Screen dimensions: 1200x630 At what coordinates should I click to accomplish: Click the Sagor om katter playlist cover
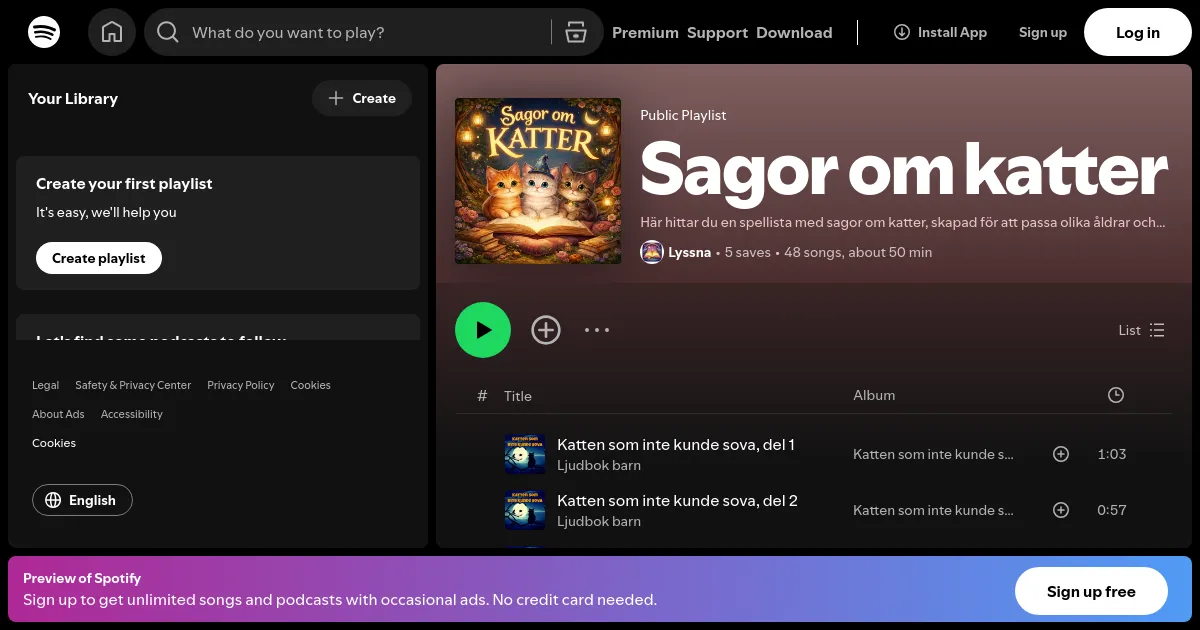point(537,181)
